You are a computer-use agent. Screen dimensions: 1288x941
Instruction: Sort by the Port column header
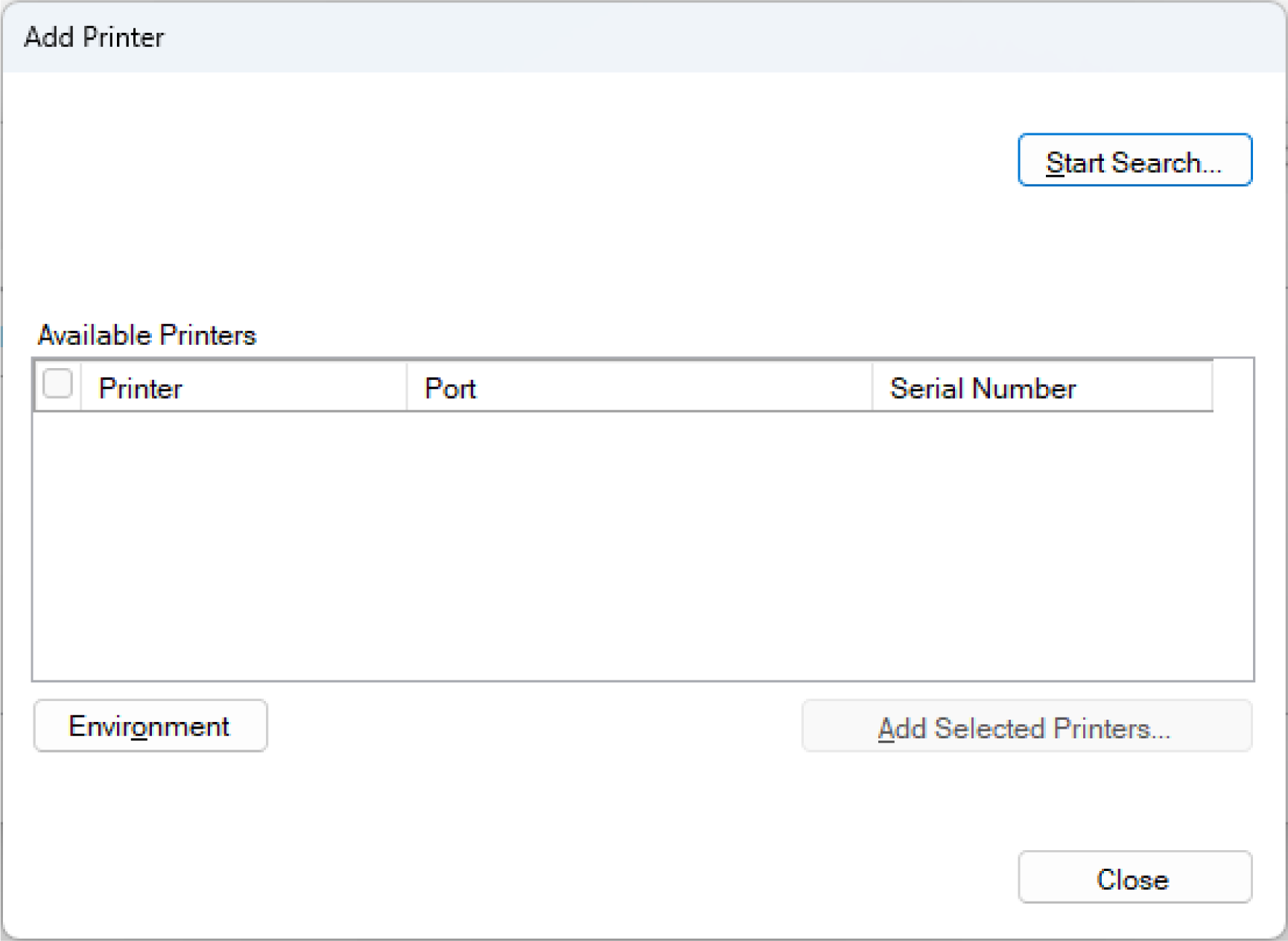[639, 387]
